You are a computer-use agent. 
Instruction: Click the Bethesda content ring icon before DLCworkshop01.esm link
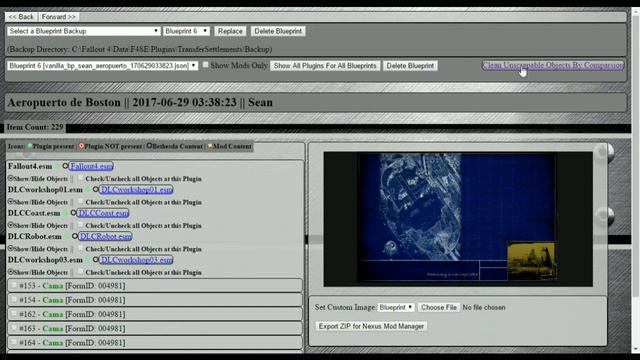pos(96,189)
